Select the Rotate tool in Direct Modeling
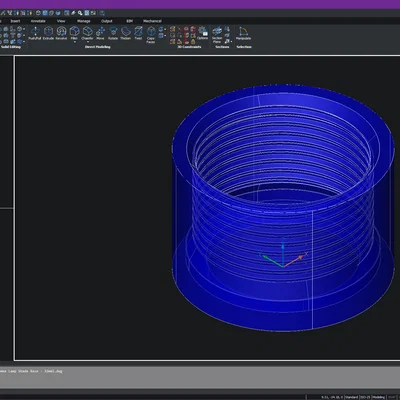This screenshot has height=400, width=400. point(113,33)
